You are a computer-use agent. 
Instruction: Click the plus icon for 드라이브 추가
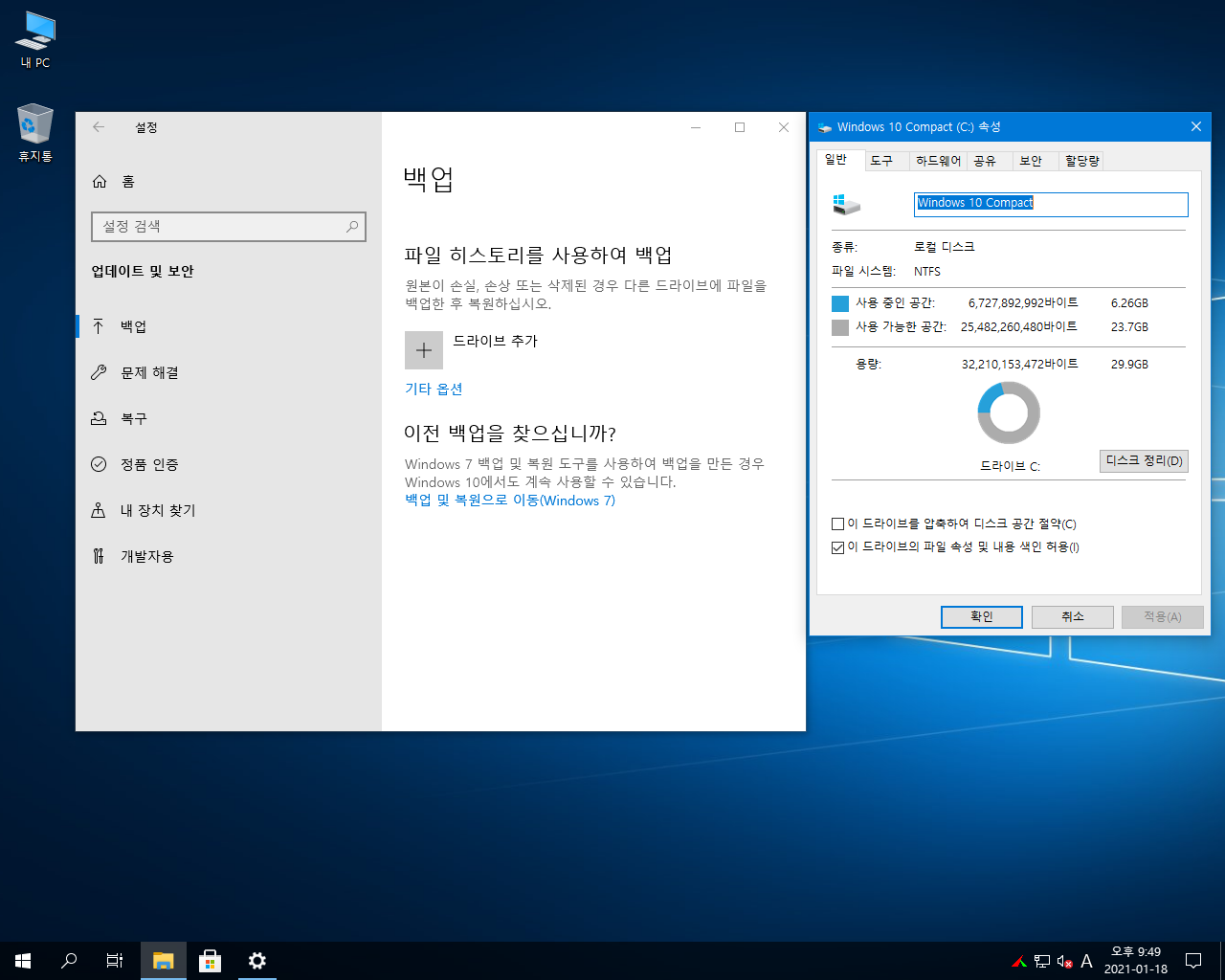click(424, 350)
